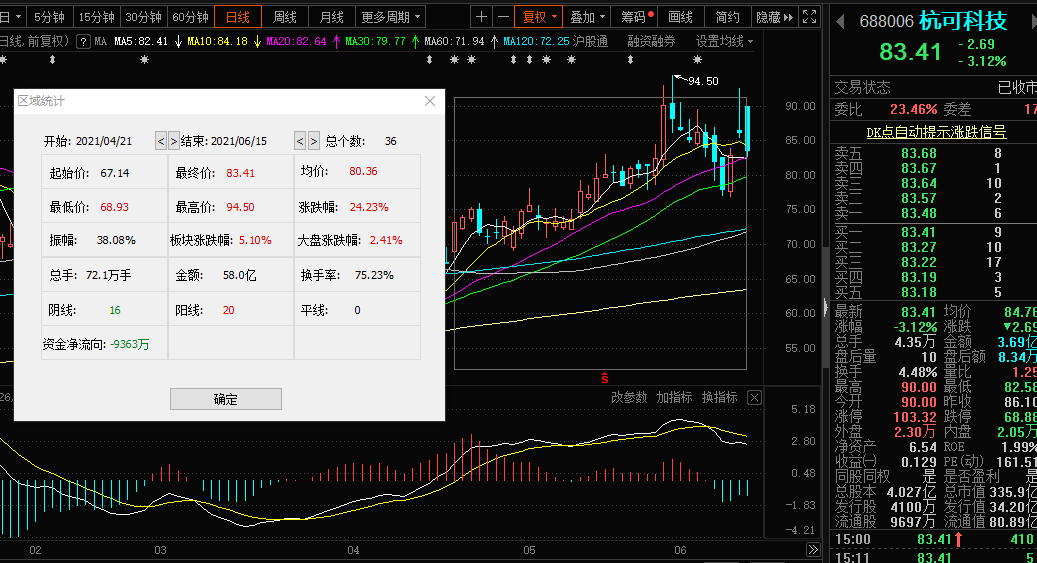Click the left arrow beside stock code 688006
Viewport: 1037px width, 563px height.
point(840,21)
